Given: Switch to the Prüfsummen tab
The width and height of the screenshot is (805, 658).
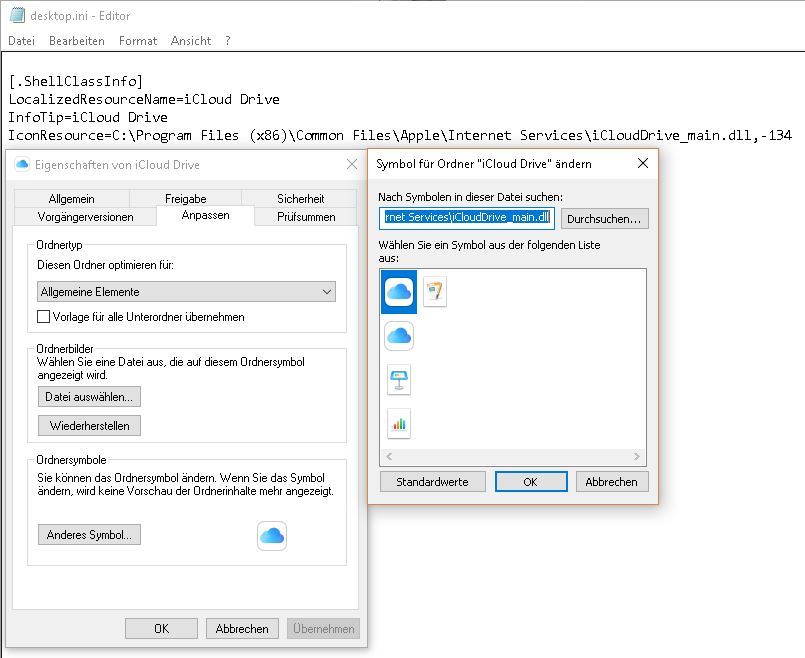Looking at the screenshot, I should tap(306, 217).
